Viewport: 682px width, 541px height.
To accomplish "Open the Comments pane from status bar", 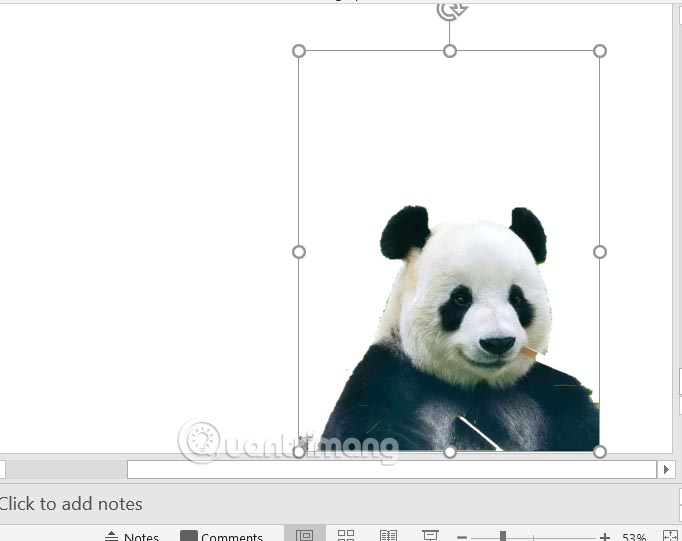I will 221,536.
